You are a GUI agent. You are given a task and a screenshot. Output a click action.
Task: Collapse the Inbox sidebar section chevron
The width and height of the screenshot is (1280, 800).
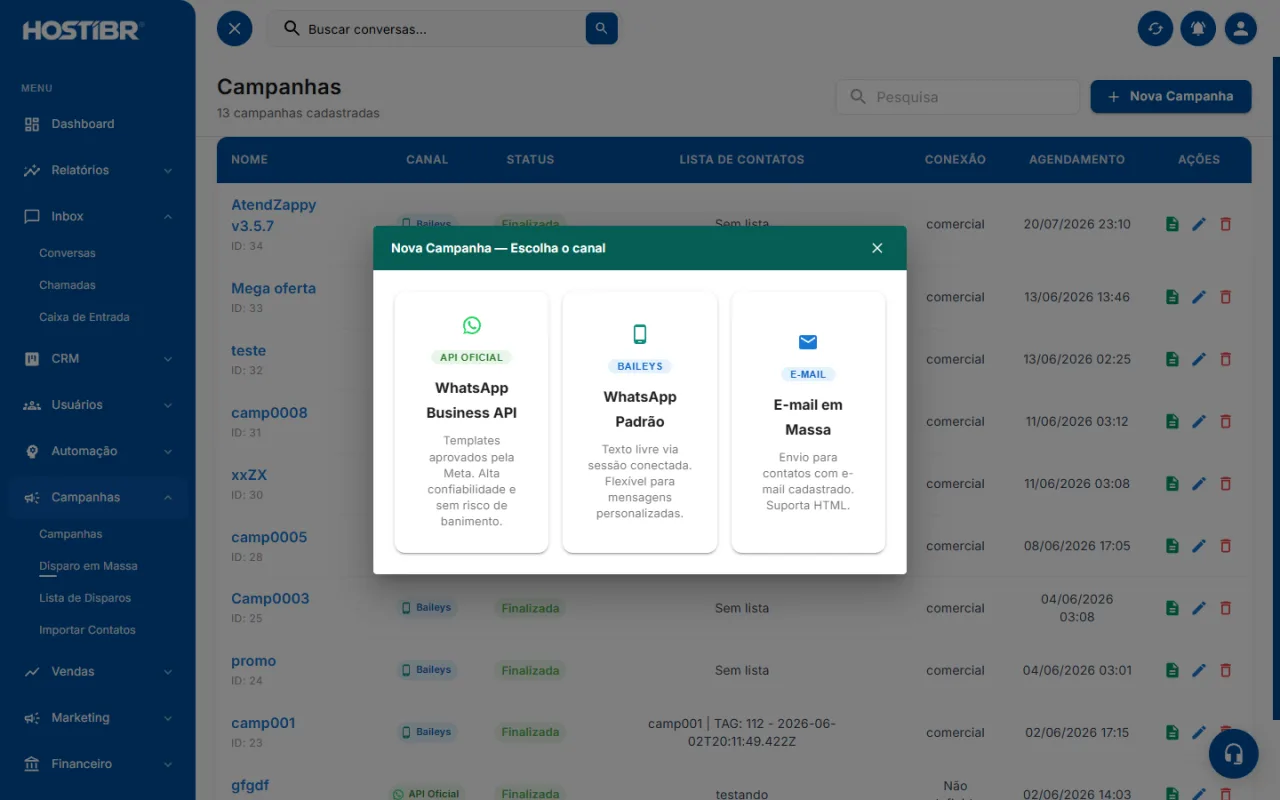(168, 217)
